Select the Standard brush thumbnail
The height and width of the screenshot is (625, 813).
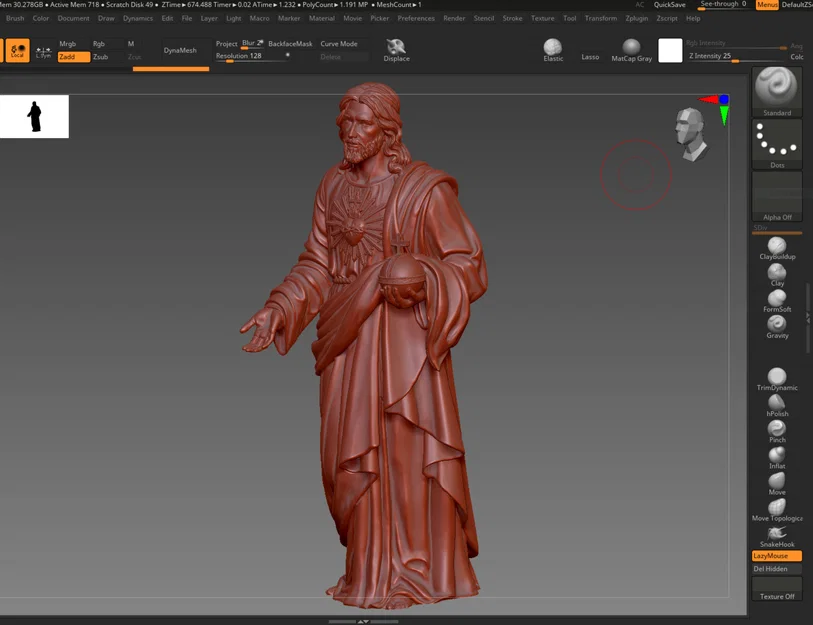(x=776, y=91)
